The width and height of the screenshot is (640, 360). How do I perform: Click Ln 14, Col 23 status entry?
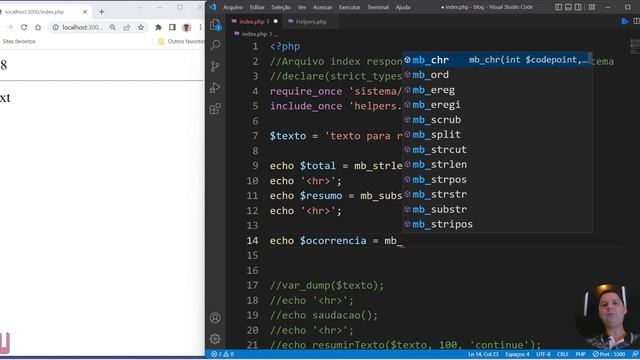pyautogui.click(x=483, y=354)
